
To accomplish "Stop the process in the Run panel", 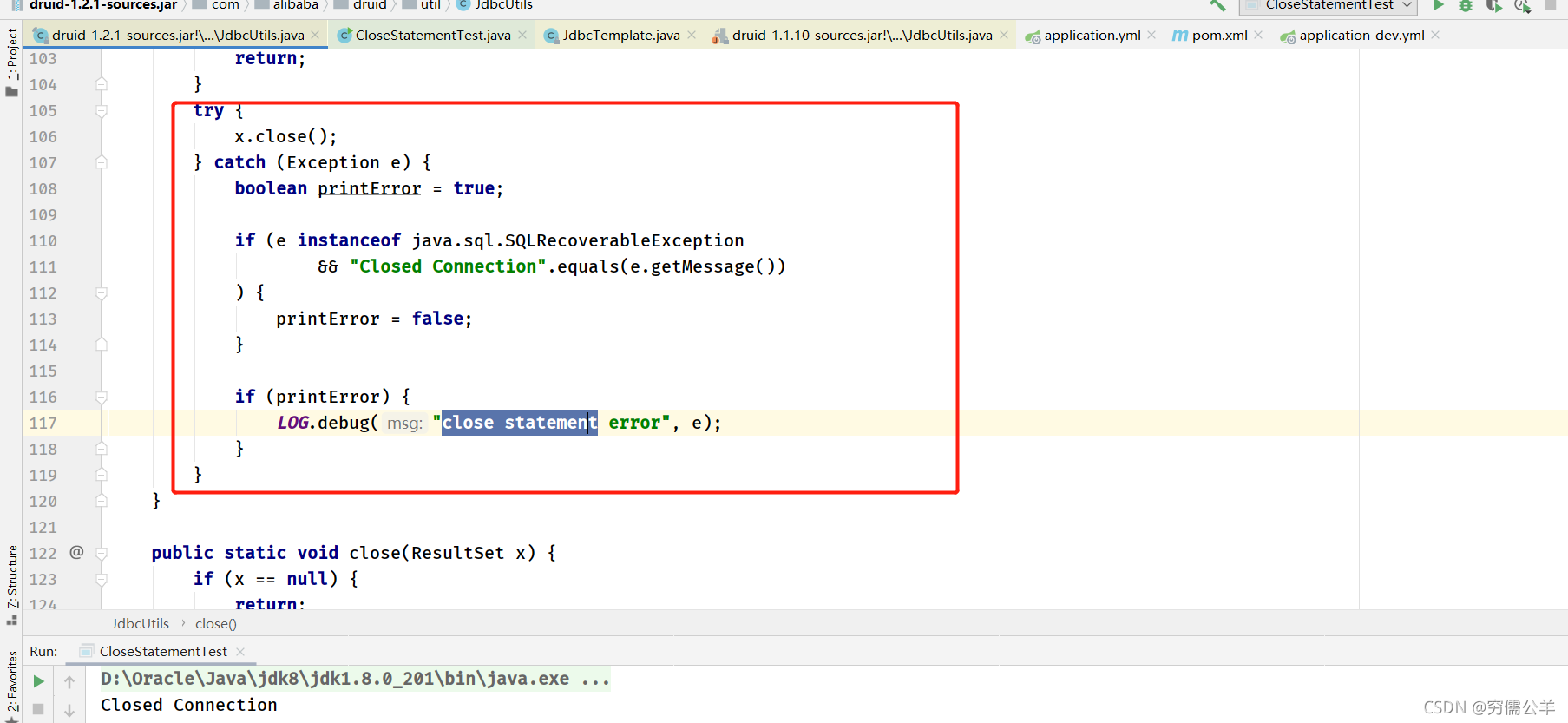I will [38, 709].
